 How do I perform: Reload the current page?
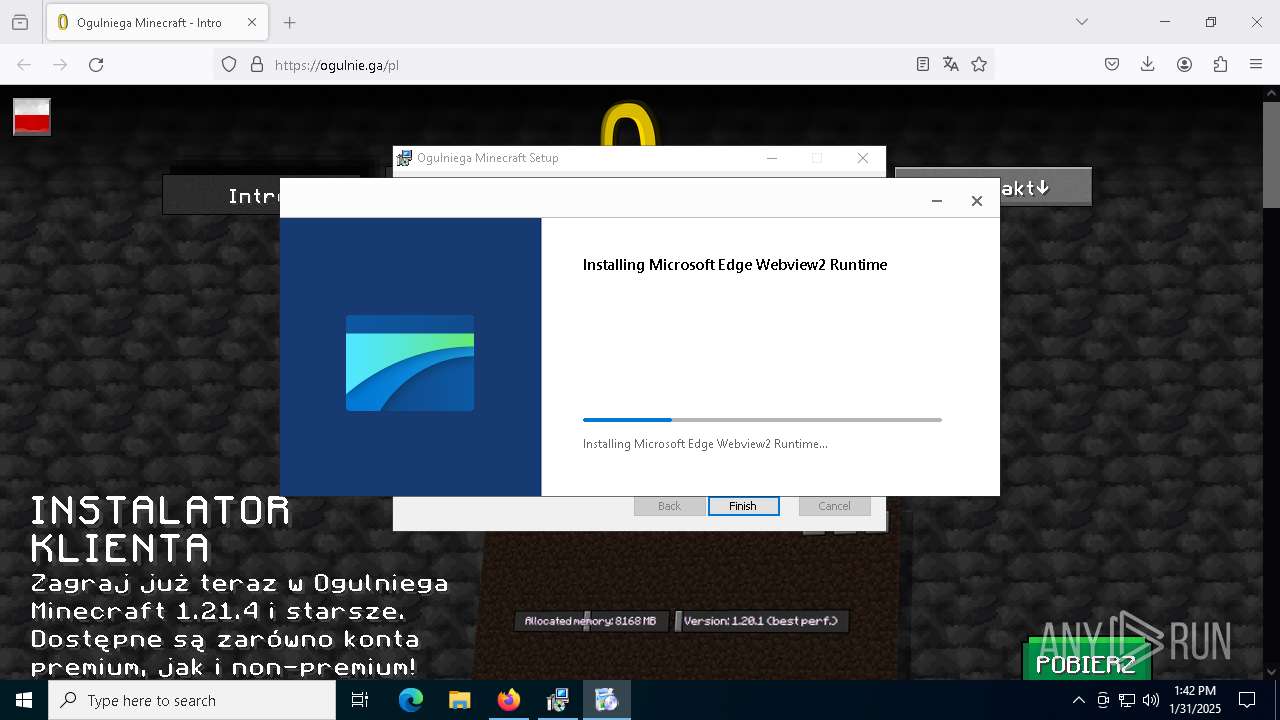(x=96, y=64)
